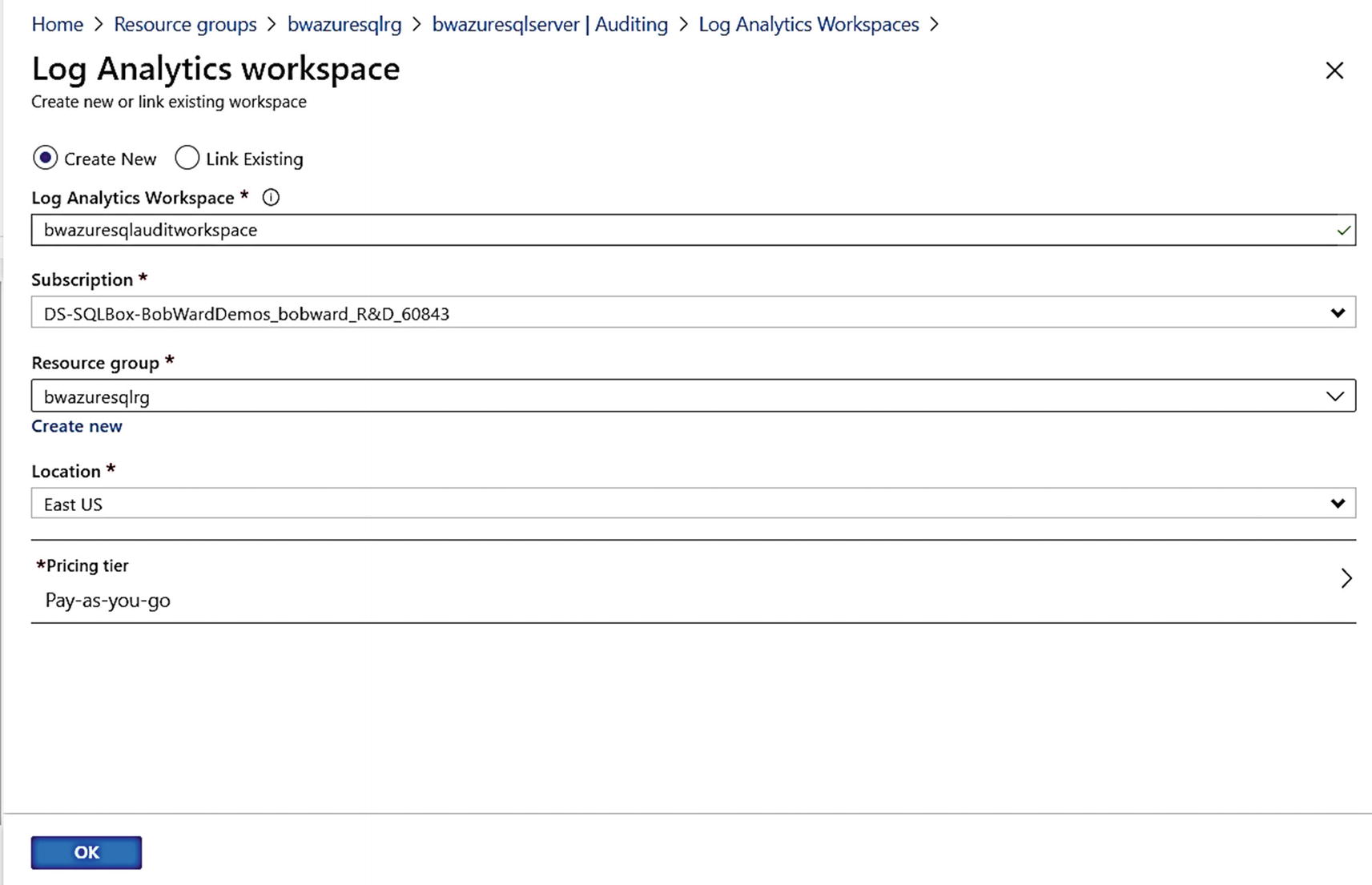Open the Subscription dropdown

(x=694, y=312)
